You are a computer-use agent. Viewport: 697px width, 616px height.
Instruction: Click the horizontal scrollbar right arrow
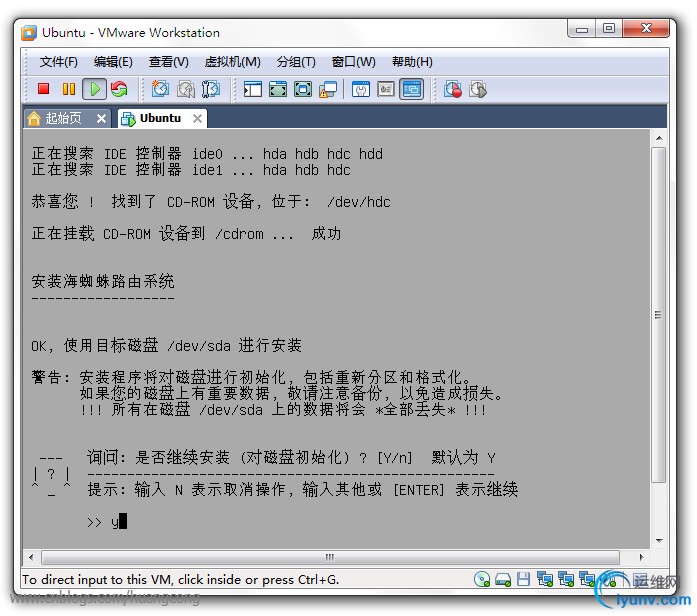point(641,557)
